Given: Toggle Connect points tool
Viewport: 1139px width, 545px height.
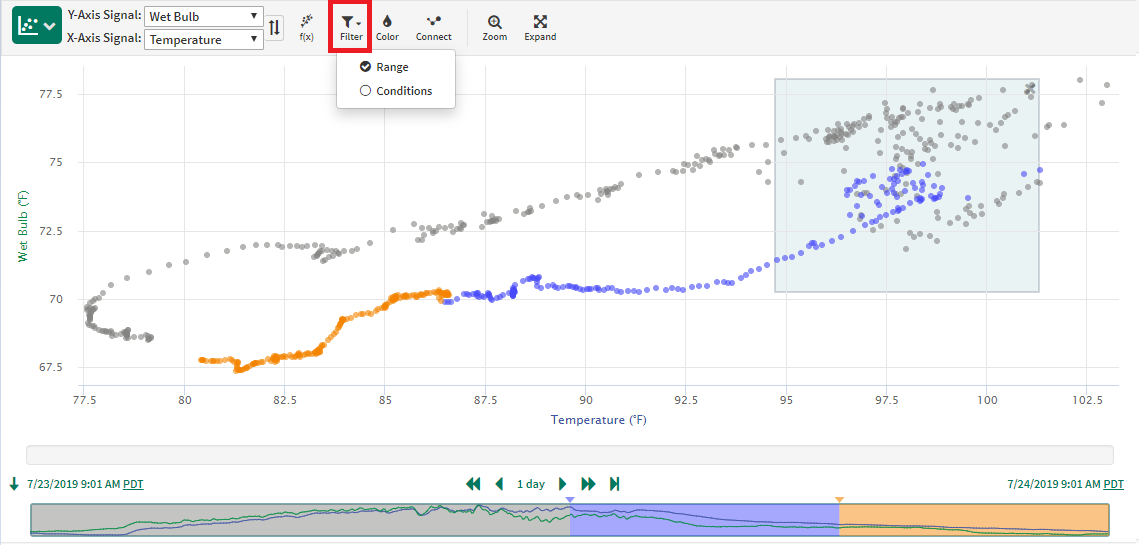Looking at the screenshot, I should [x=433, y=27].
